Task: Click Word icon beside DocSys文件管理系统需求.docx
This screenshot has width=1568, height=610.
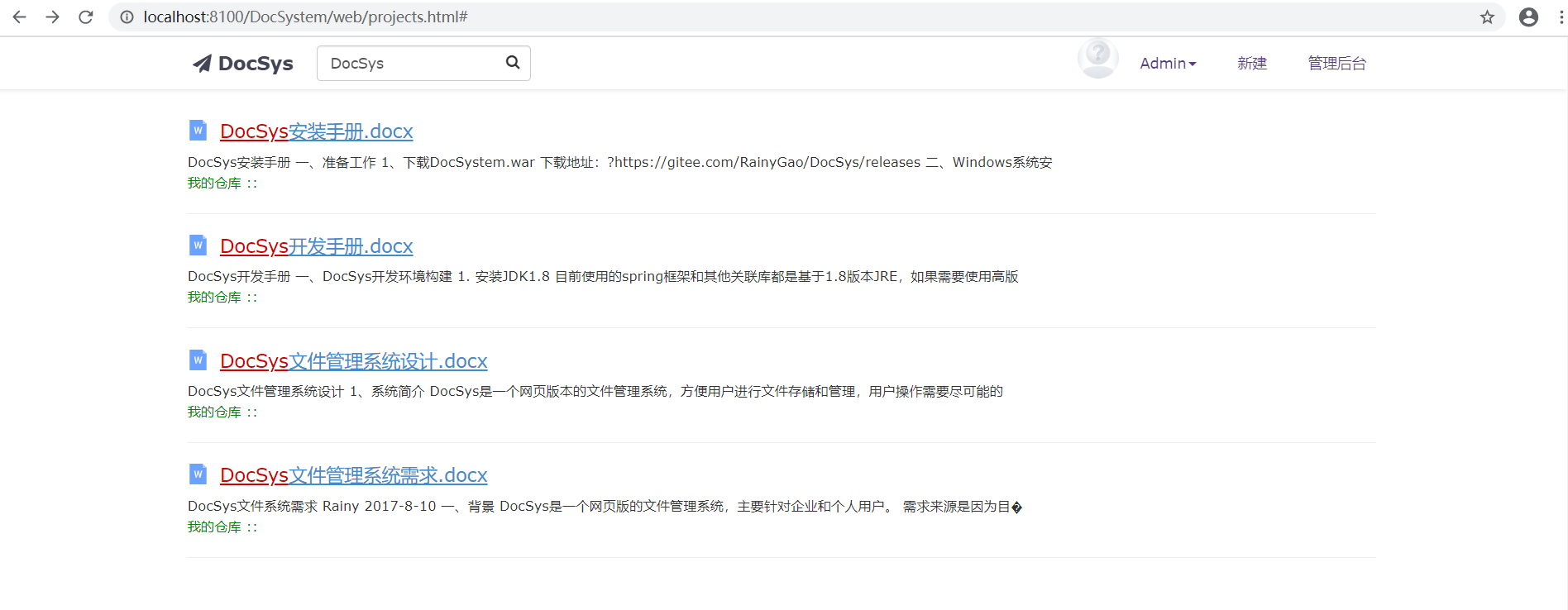Action: tap(198, 474)
